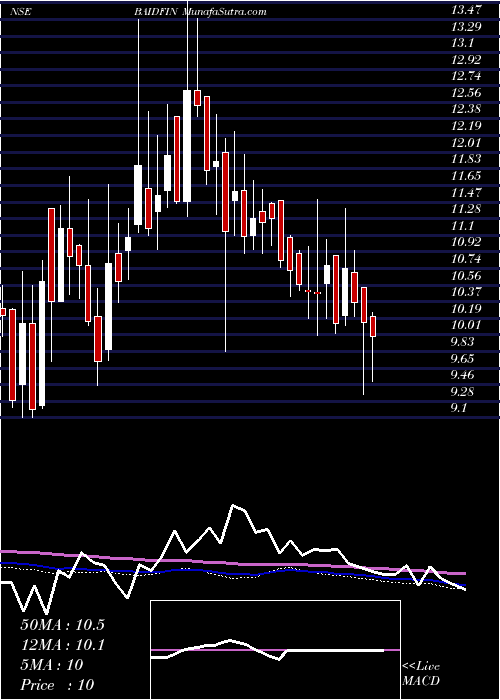Click the 9.65 price label
This screenshot has width=500, height=700.
coord(464,358)
